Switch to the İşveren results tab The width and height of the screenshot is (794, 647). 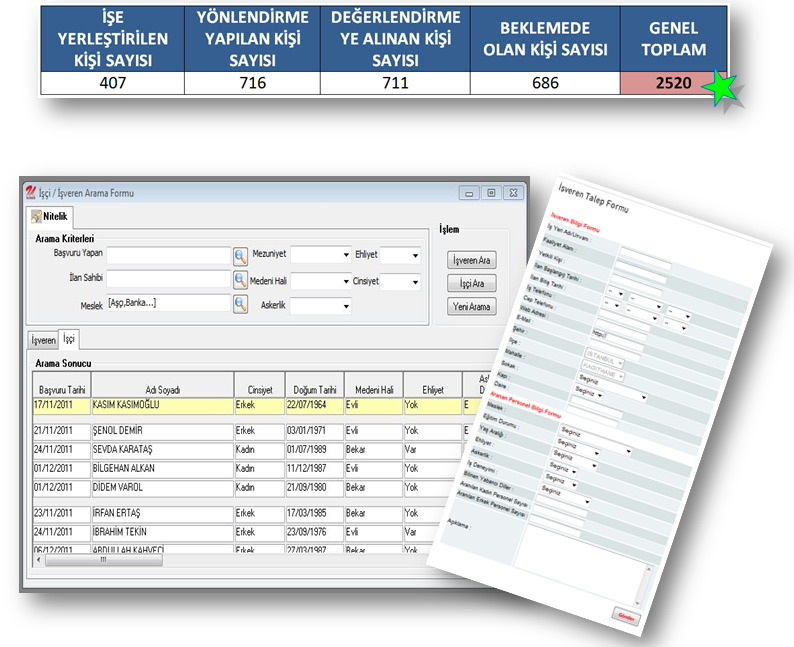coord(43,340)
